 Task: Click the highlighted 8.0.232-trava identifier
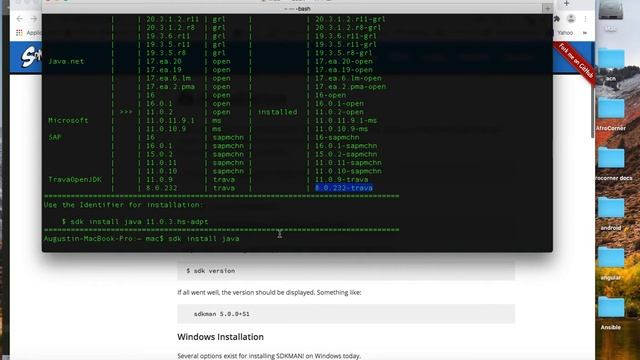(344, 188)
